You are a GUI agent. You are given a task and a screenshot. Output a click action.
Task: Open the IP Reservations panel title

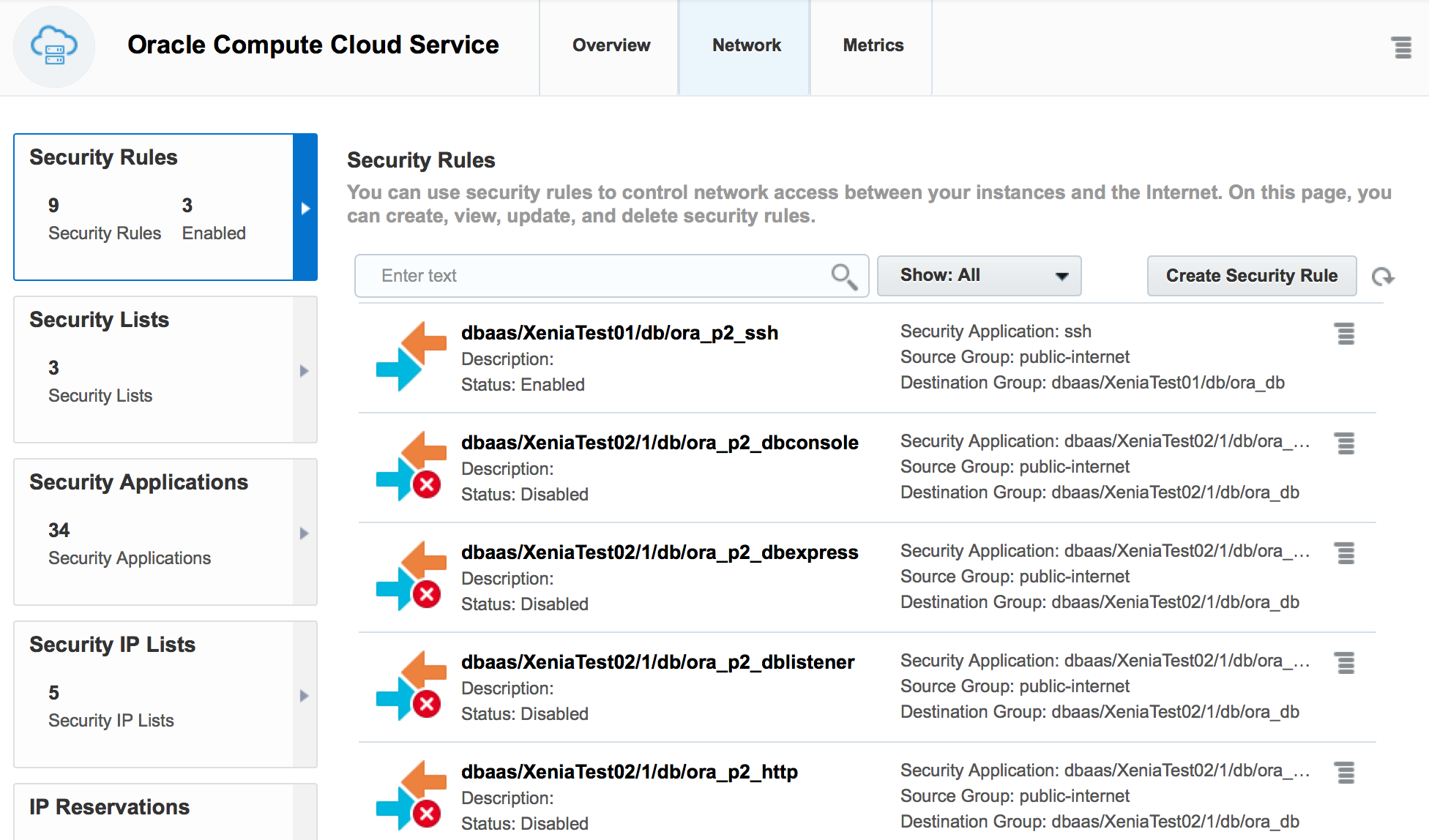tap(109, 807)
